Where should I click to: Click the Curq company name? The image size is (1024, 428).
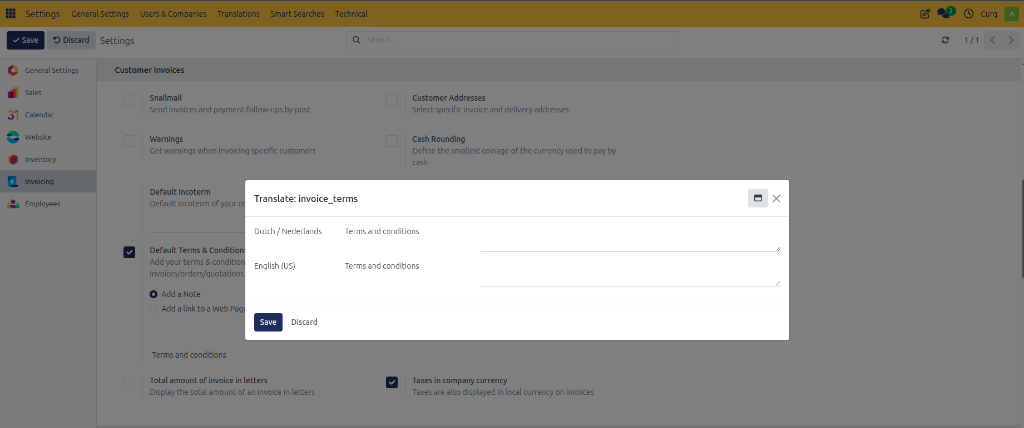coord(989,14)
